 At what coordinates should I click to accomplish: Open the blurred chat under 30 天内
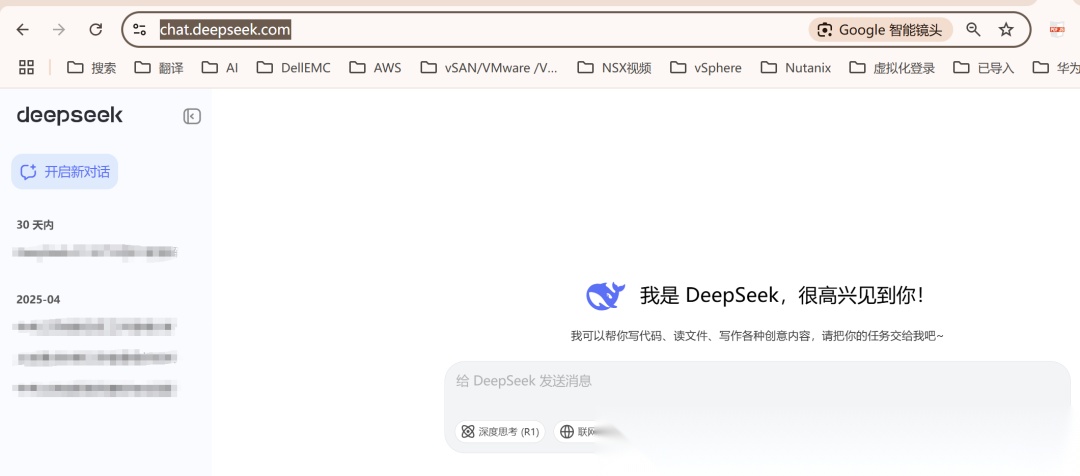95,253
